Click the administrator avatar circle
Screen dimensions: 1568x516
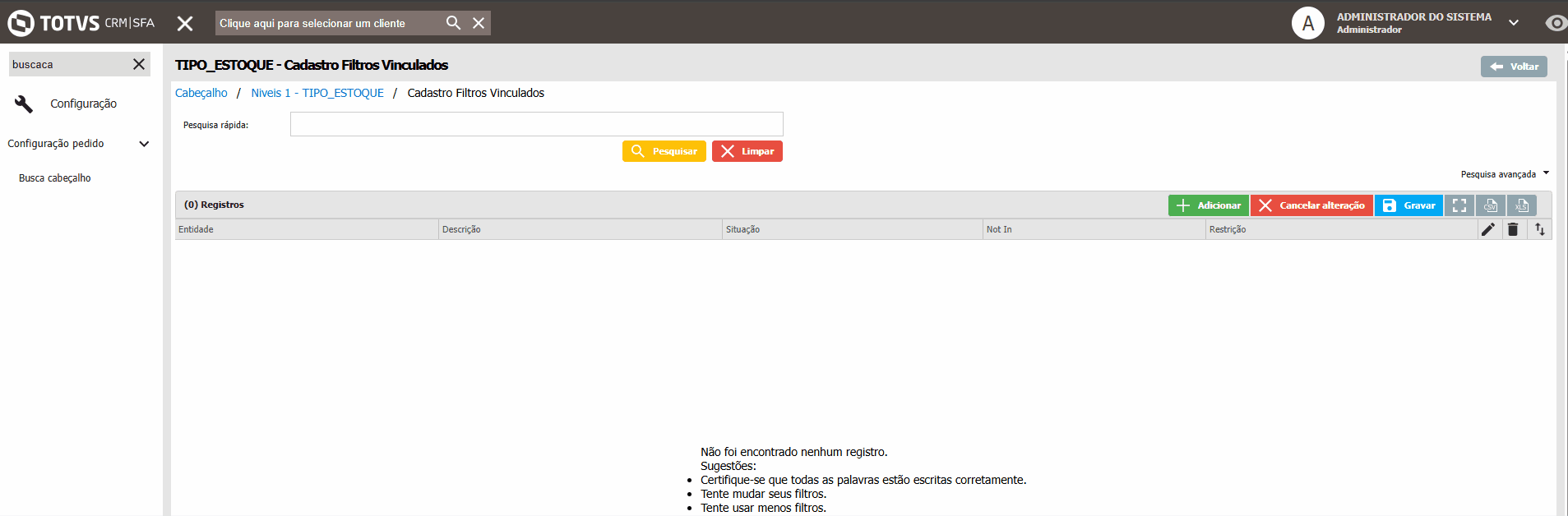1307,23
